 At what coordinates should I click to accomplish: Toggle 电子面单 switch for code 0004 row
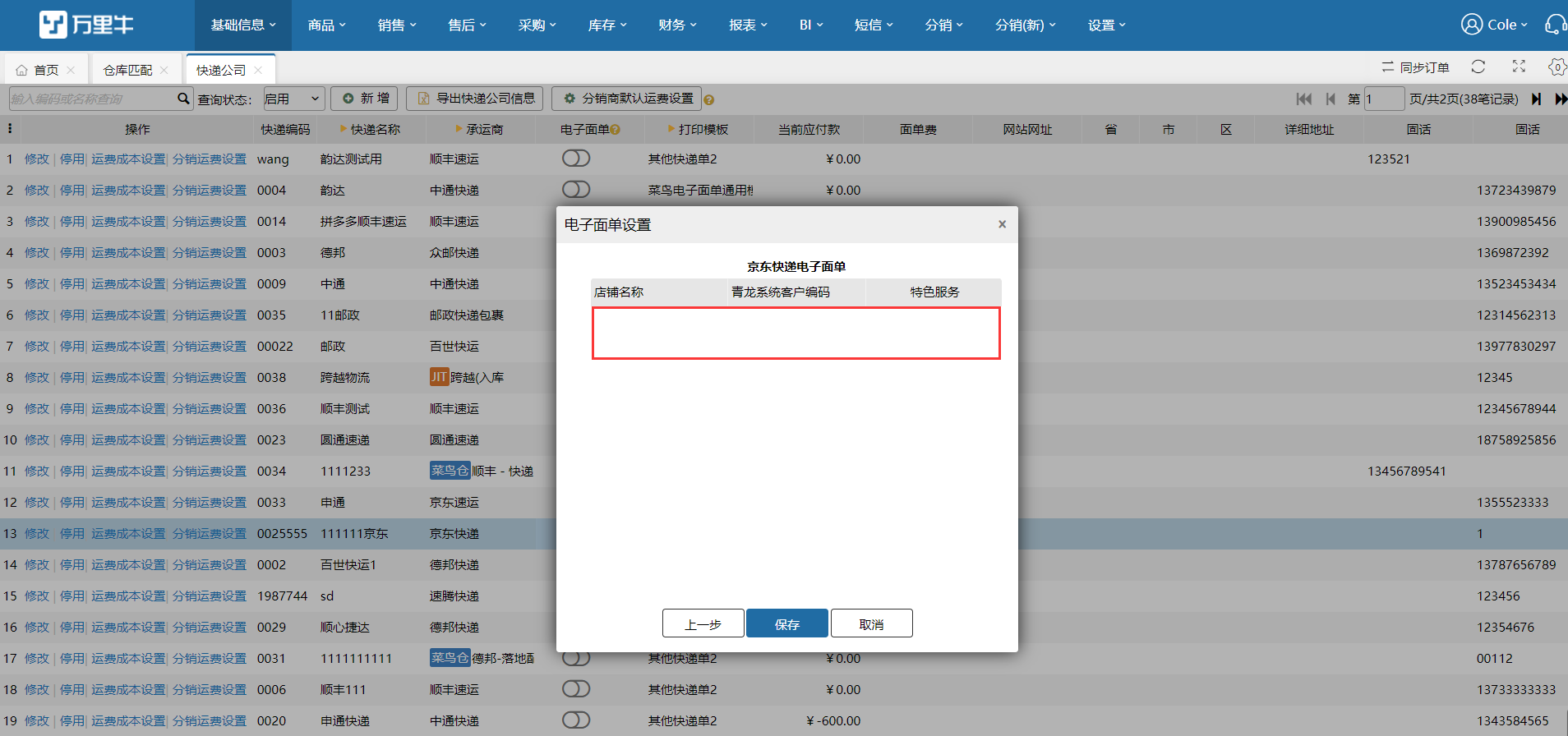point(576,190)
